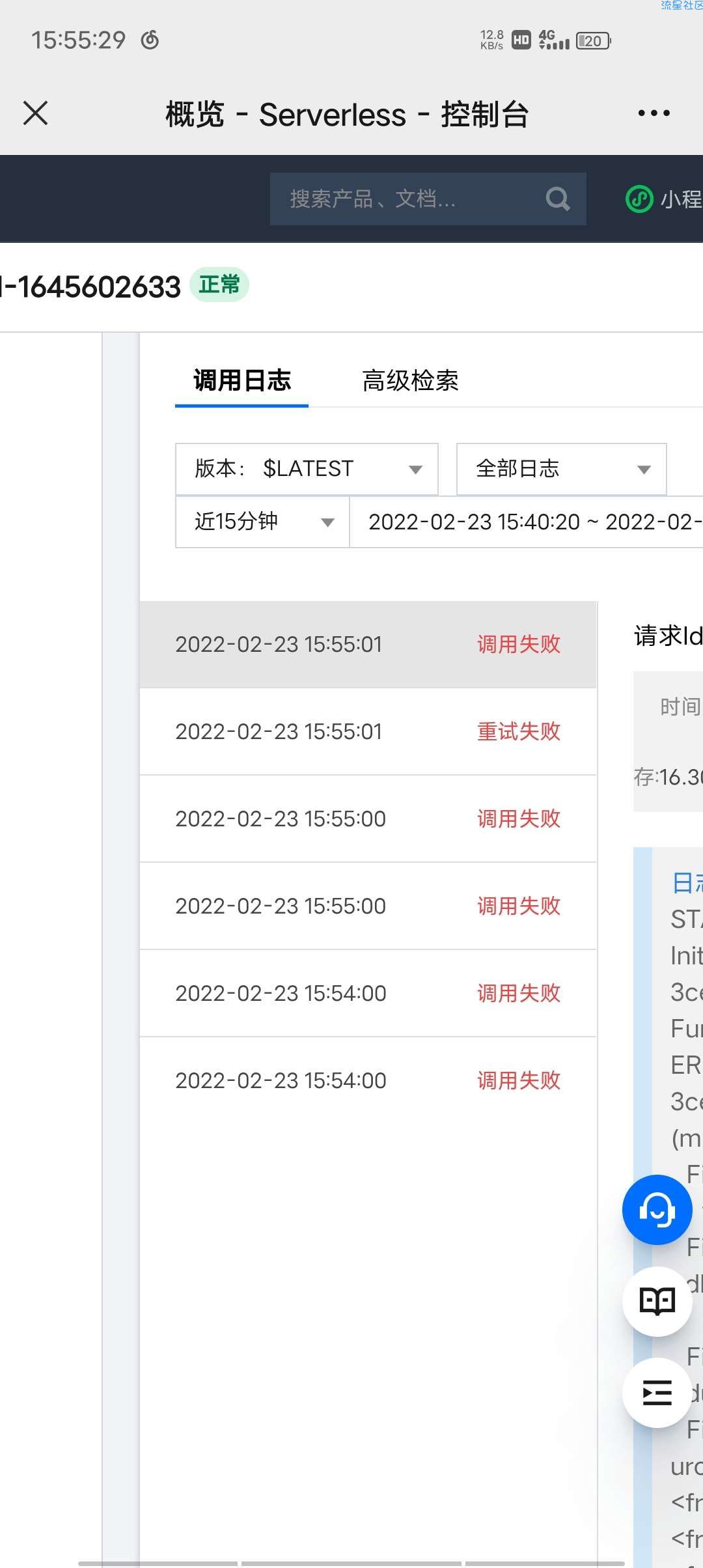Switch to the 调用日志 tab
The width and height of the screenshot is (703, 1568).
[x=241, y=381]
